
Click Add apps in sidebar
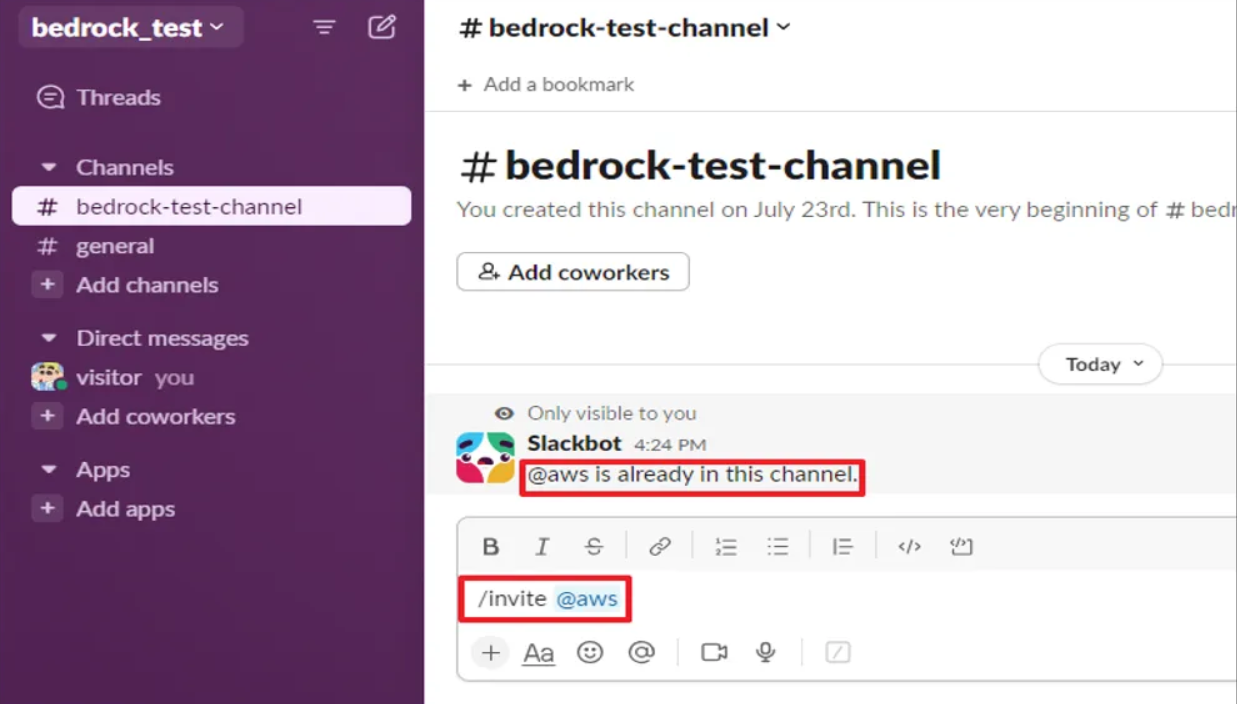(x=105, y=509)
